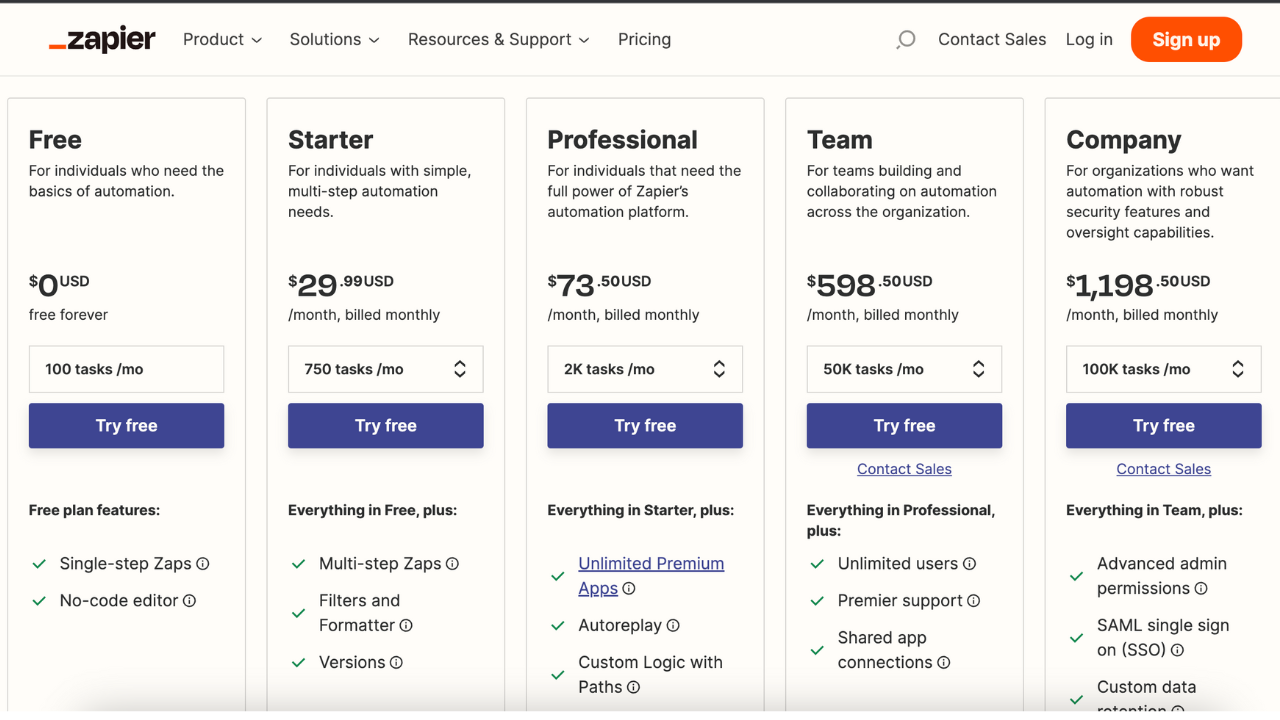Click Log in
The image size is (1280, 720).
tap(1089, 40)
